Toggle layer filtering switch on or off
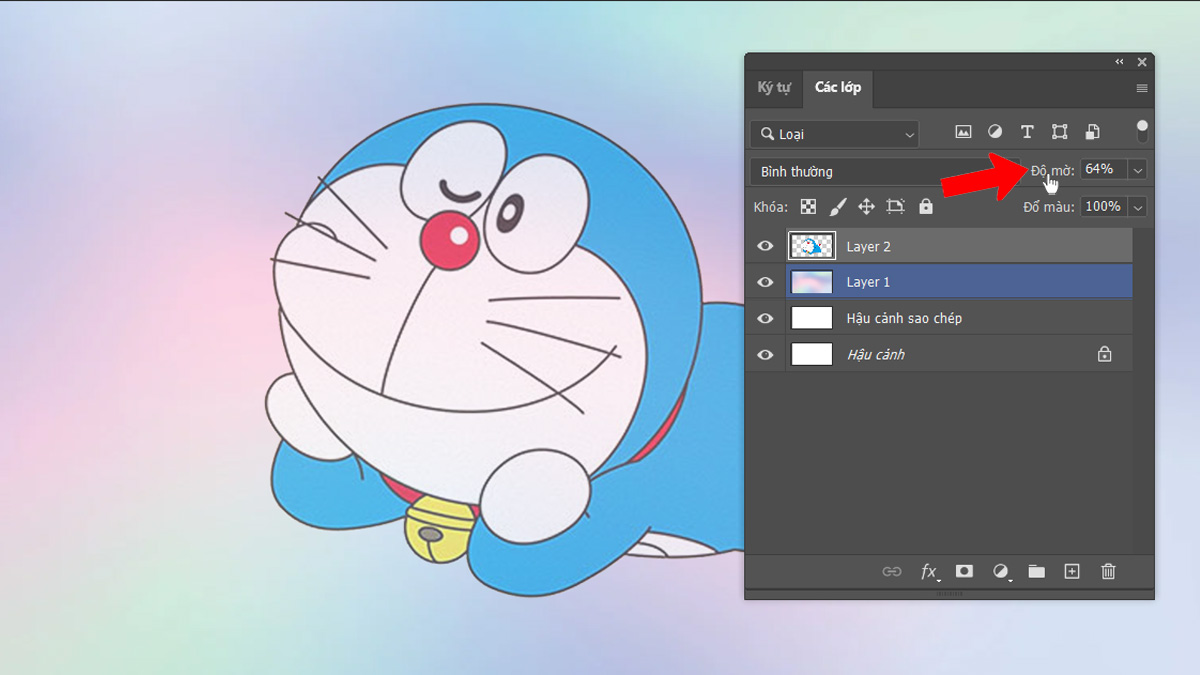This screenshot has height=675, width=1200. [1142, 131]
